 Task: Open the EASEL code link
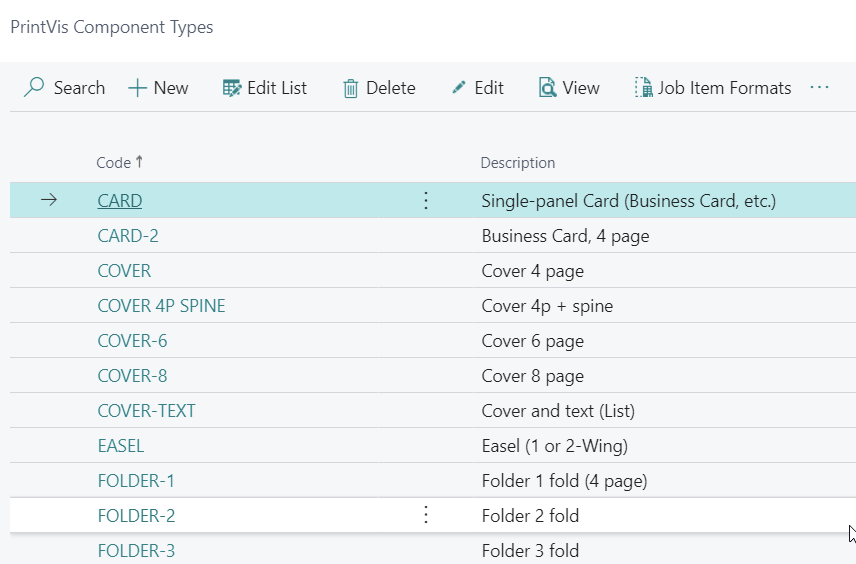click(121, 446)
